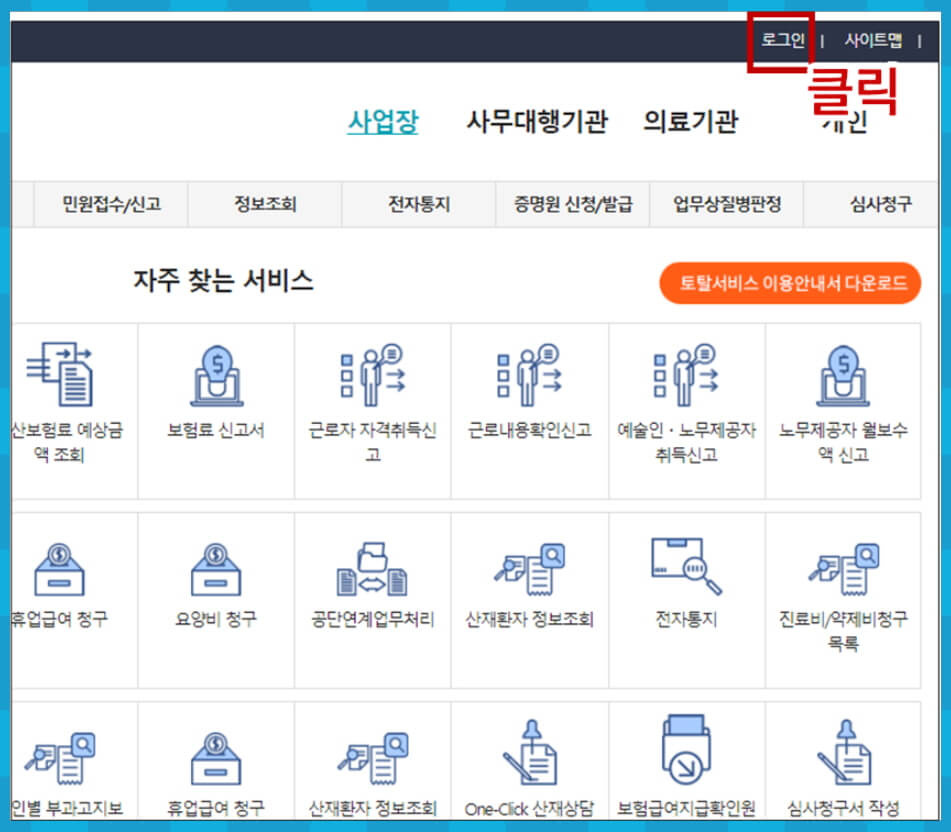
Task: Open the 업무상질병판정 menu
Action: [727, 204]
